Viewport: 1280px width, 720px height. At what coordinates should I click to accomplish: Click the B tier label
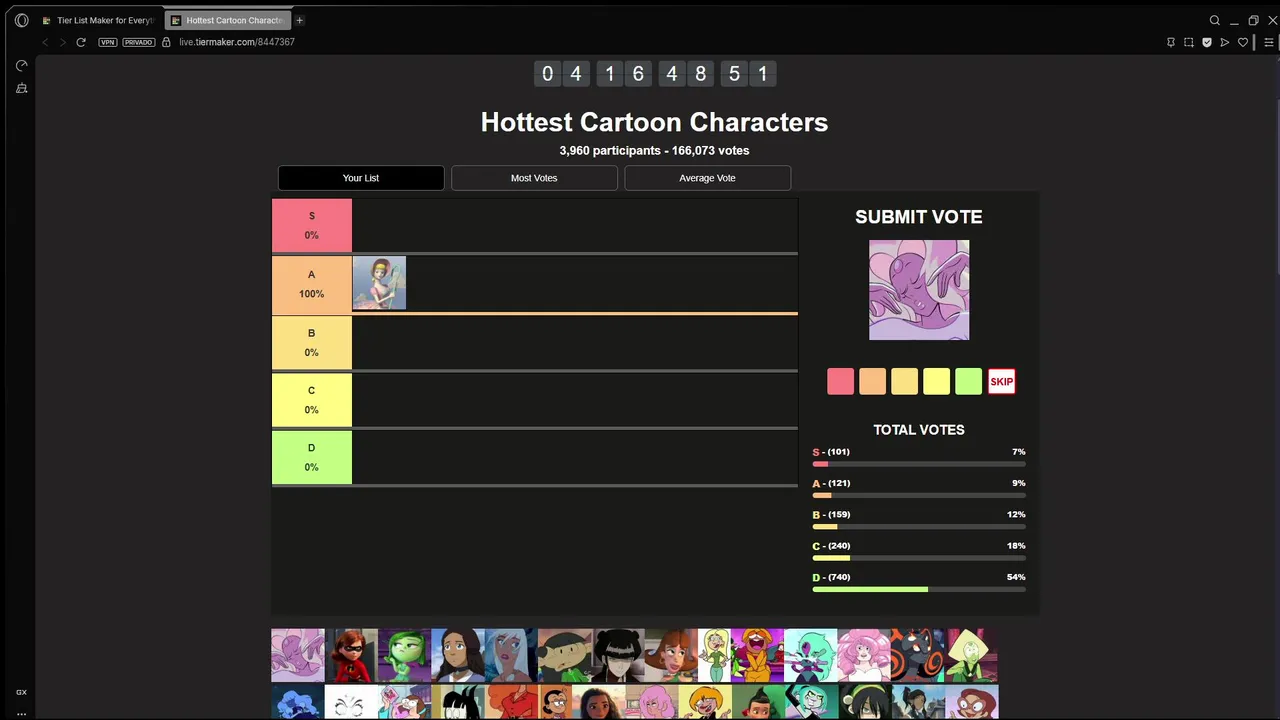tap(312, 342)
